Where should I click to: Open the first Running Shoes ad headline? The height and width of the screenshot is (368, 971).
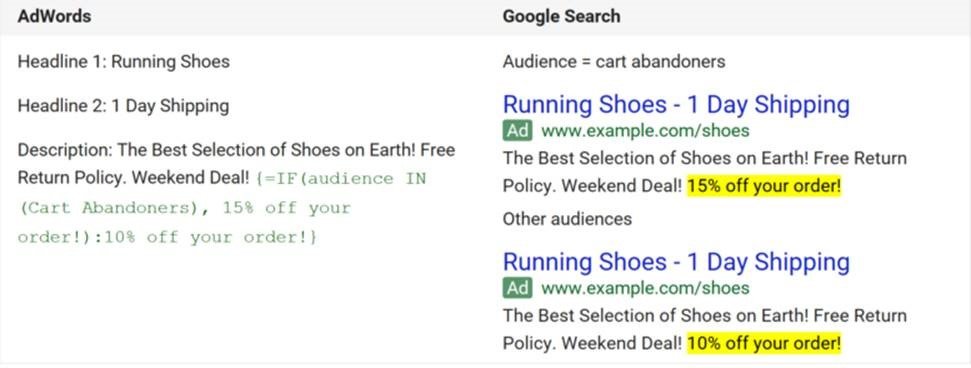coord(676,104)
